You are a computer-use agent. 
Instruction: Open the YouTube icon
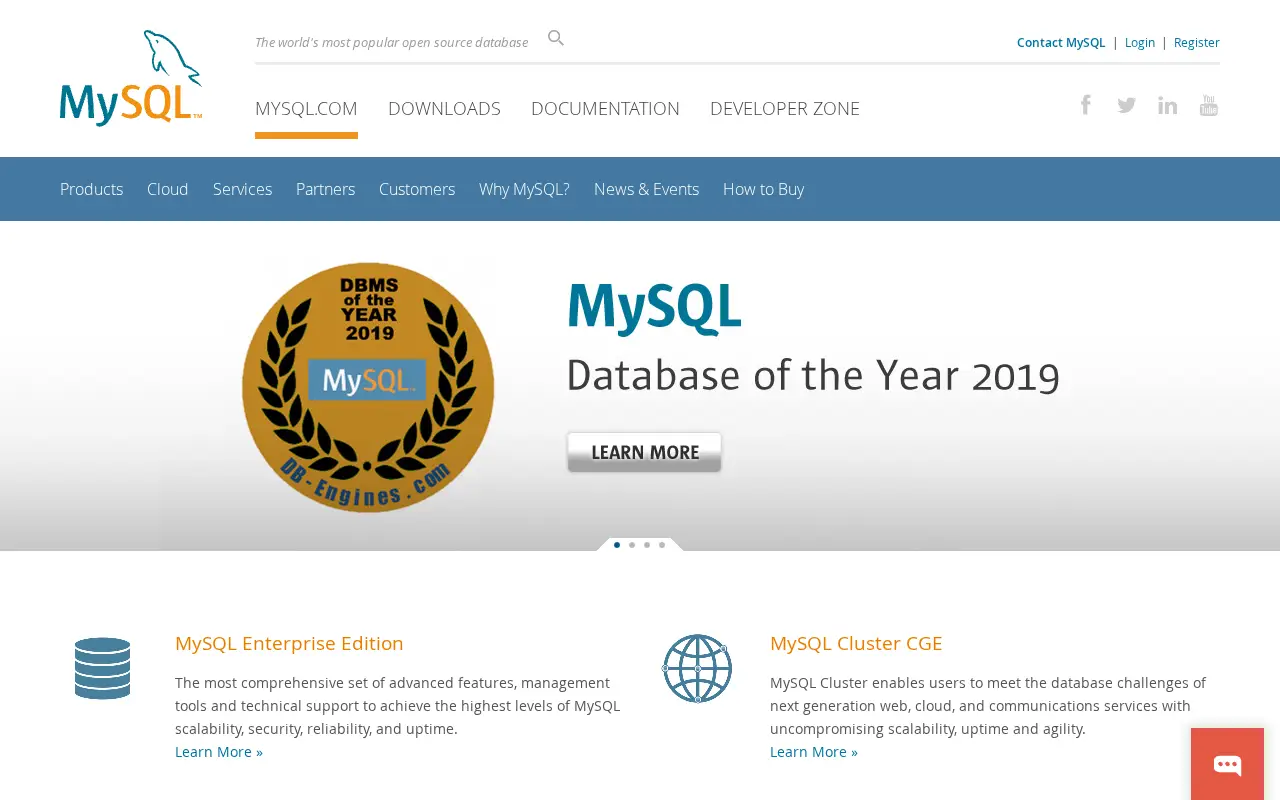pos(1209,105)
